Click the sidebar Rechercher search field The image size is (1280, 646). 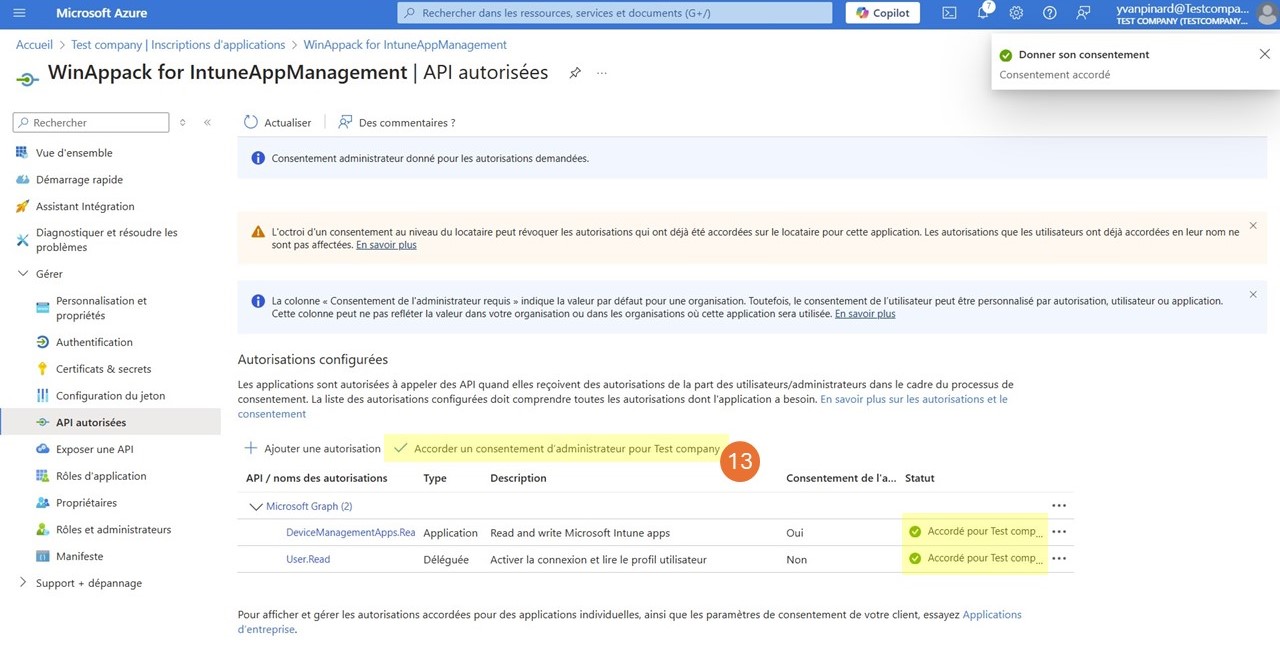click(90, 122)
